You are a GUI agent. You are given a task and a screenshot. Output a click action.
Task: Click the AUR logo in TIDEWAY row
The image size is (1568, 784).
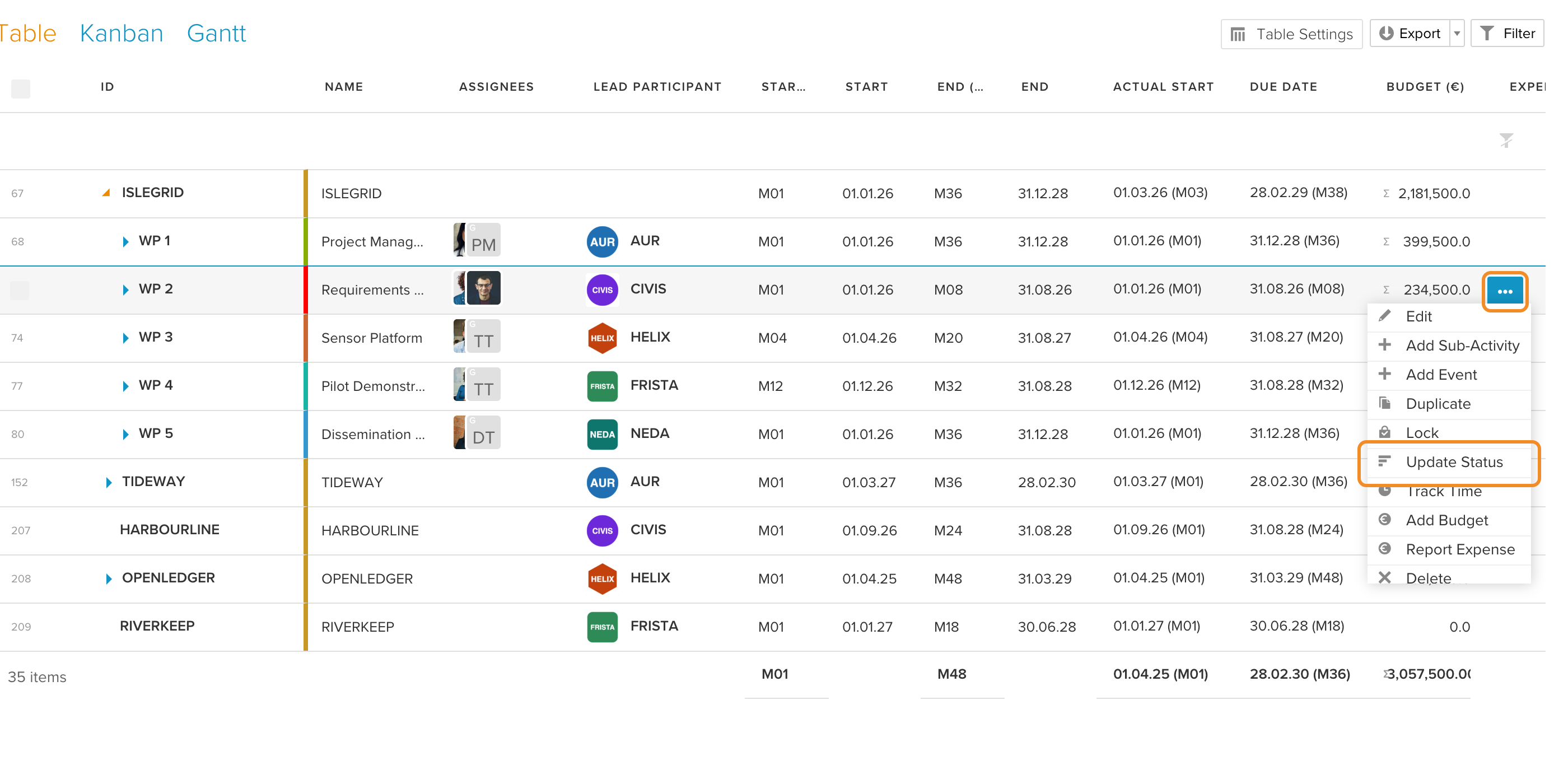pyautogui.click(x=601, y=482)
